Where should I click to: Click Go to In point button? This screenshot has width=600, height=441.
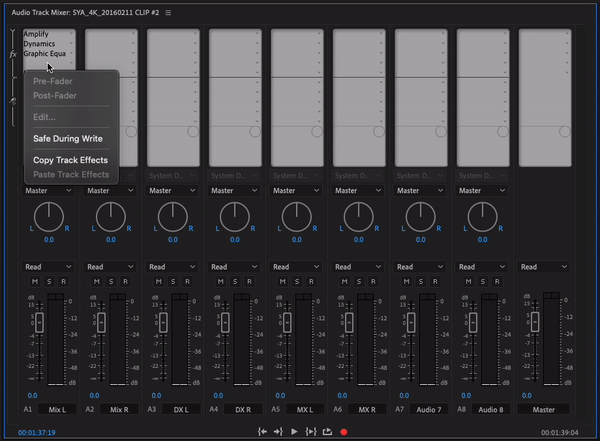[x=262, y=432]
